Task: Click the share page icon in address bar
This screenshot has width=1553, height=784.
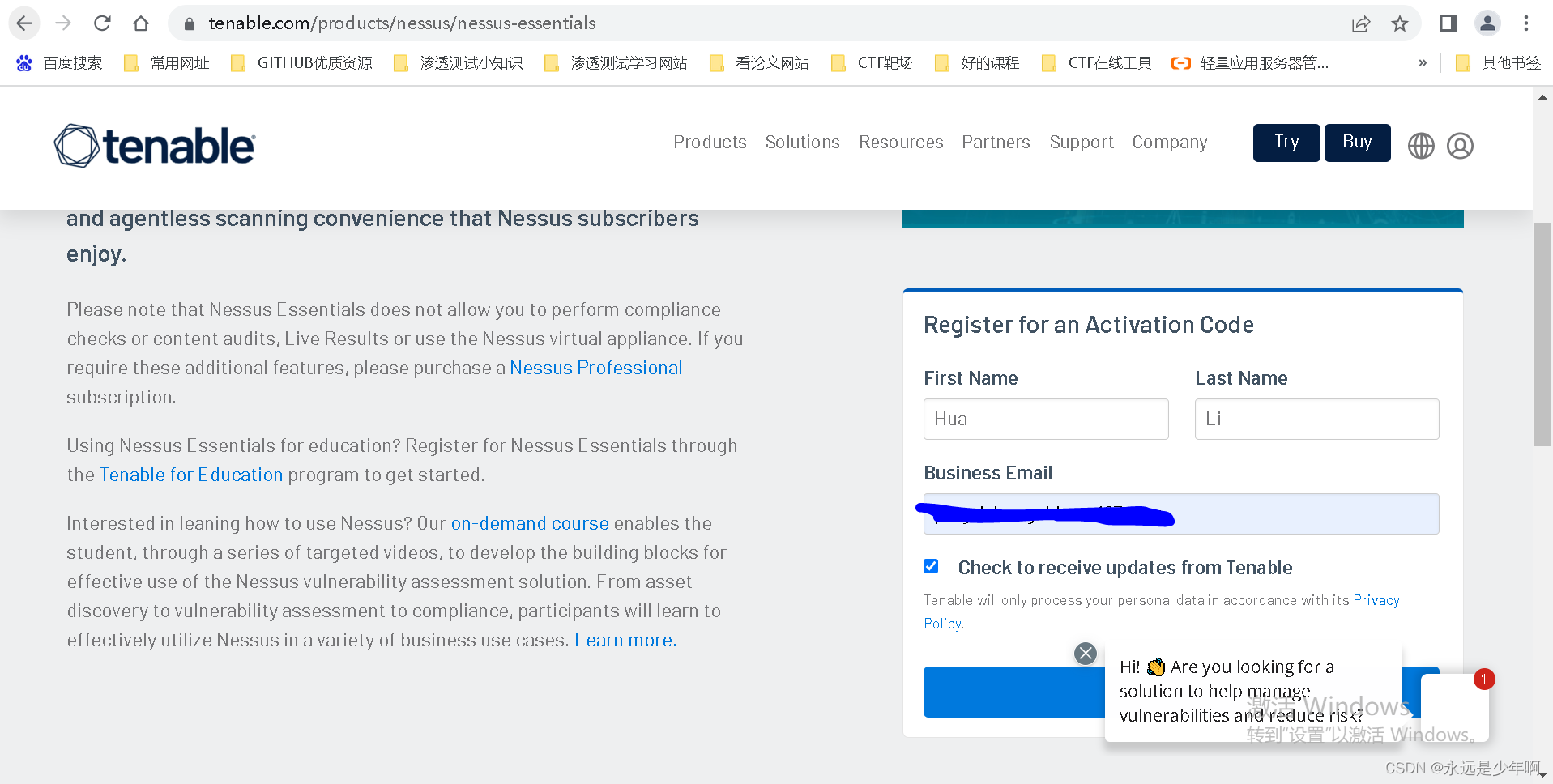Action: (x=1361, y=23)
